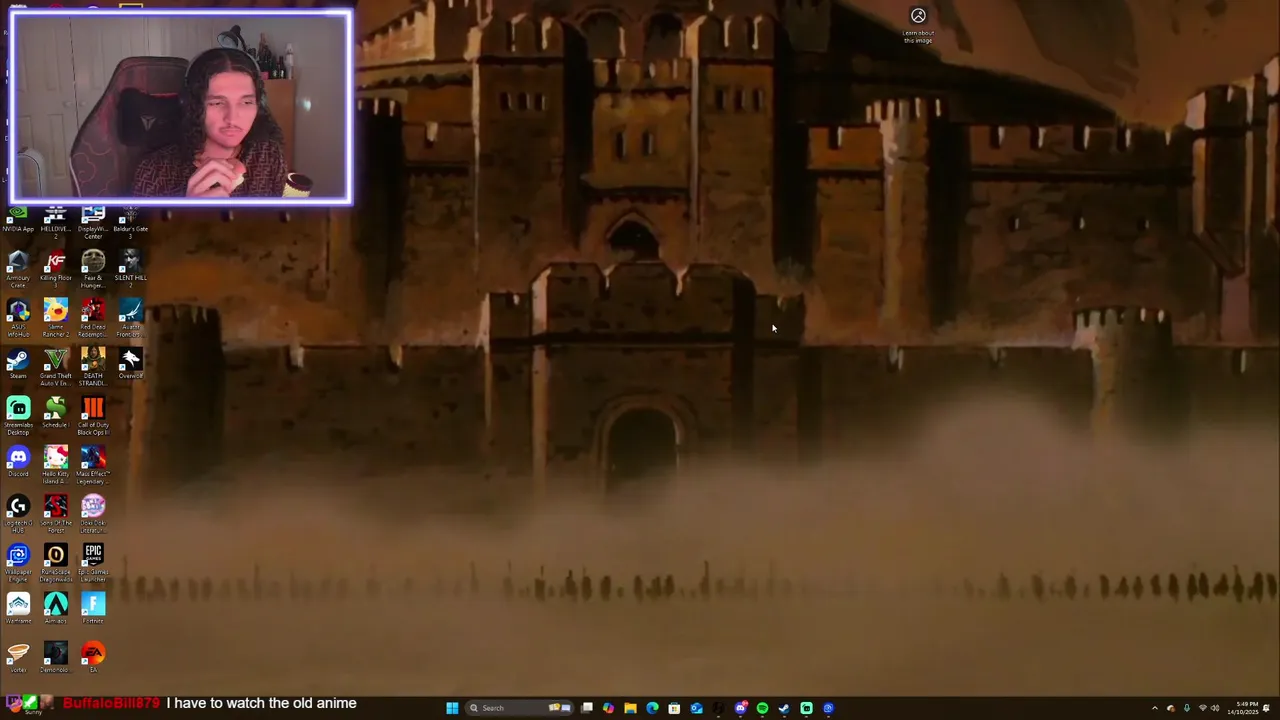
Task: Open Copilot from the taskbar
Action: click(x=608, y=708)
